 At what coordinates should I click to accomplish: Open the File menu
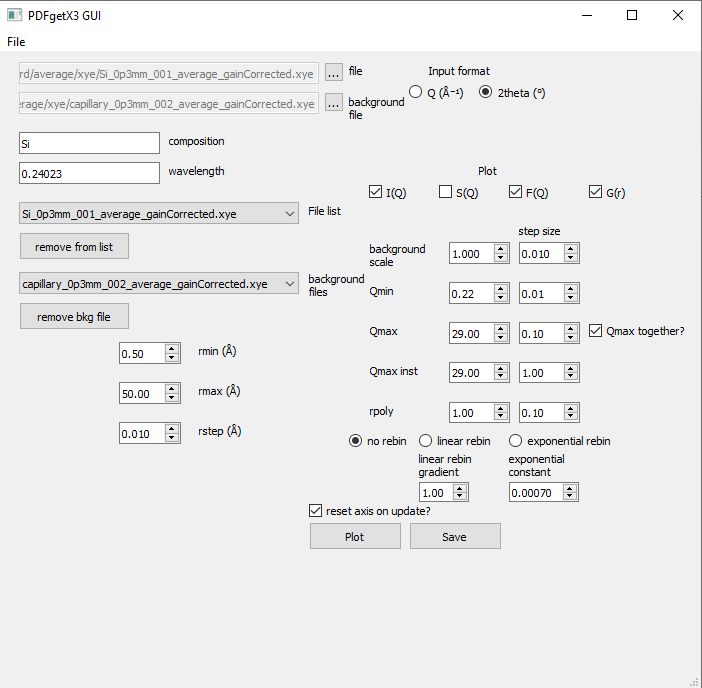click(16, 42)
